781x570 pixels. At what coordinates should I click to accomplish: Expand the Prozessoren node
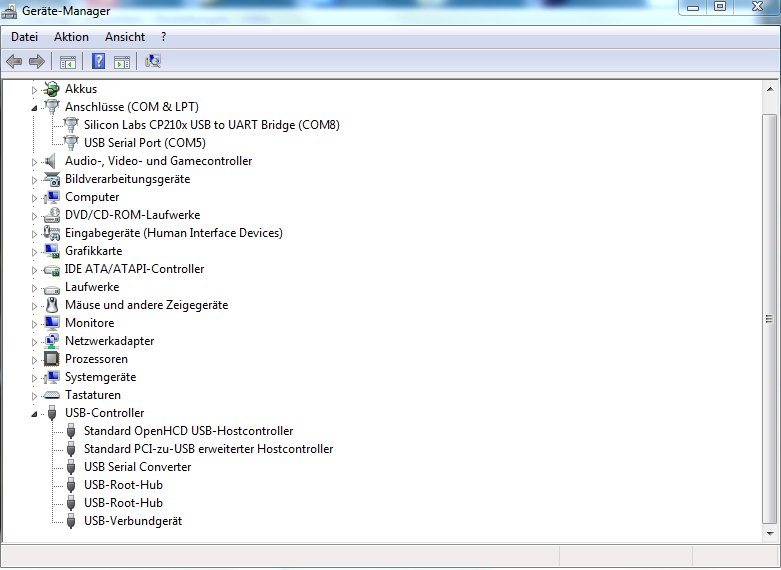pos(34,360)
